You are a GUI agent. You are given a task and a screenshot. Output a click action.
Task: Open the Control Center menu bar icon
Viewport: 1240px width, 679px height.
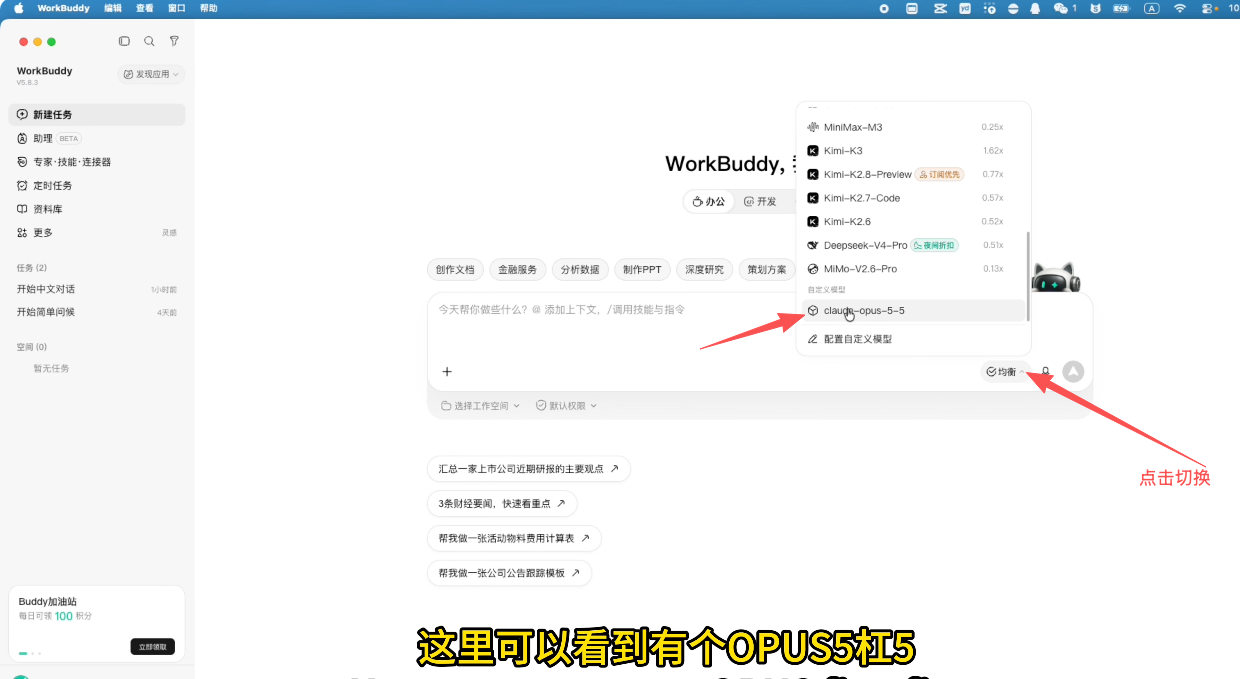coord(1209,8)
